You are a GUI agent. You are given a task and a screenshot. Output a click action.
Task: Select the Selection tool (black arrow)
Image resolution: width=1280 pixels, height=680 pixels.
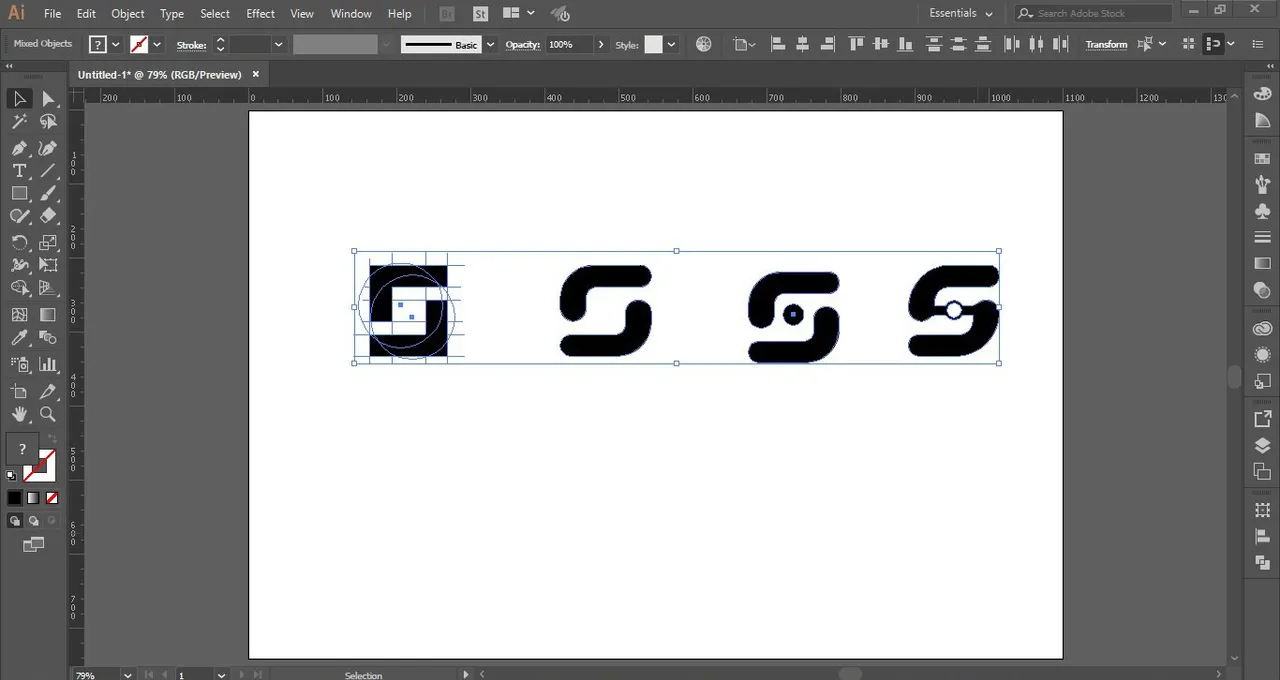[x=19, y=98]
